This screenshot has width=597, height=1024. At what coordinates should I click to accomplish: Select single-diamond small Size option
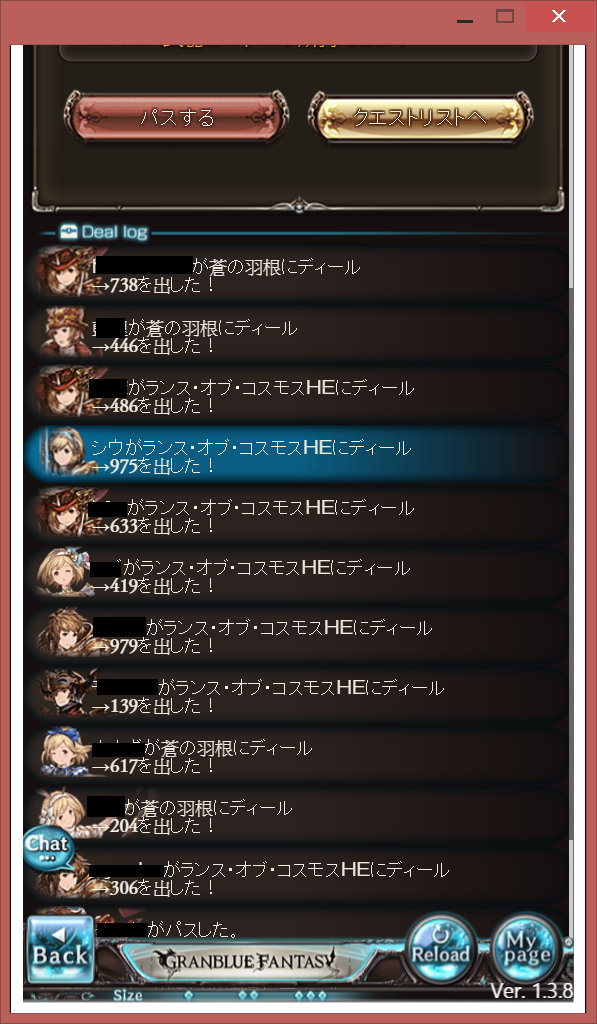tap(188, 995)
